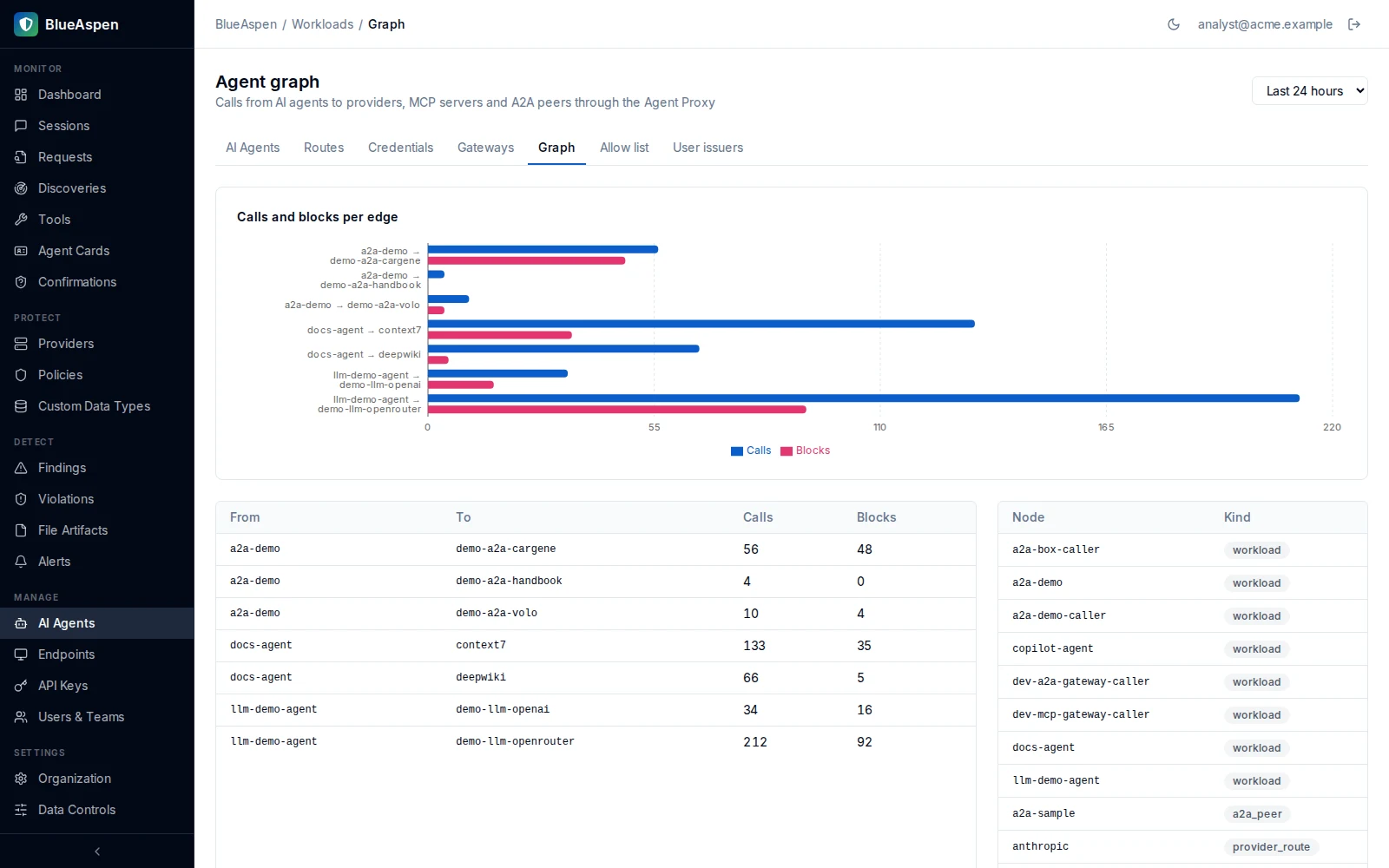
Task: Open Alerts in the sidebar
Action: 97,562
